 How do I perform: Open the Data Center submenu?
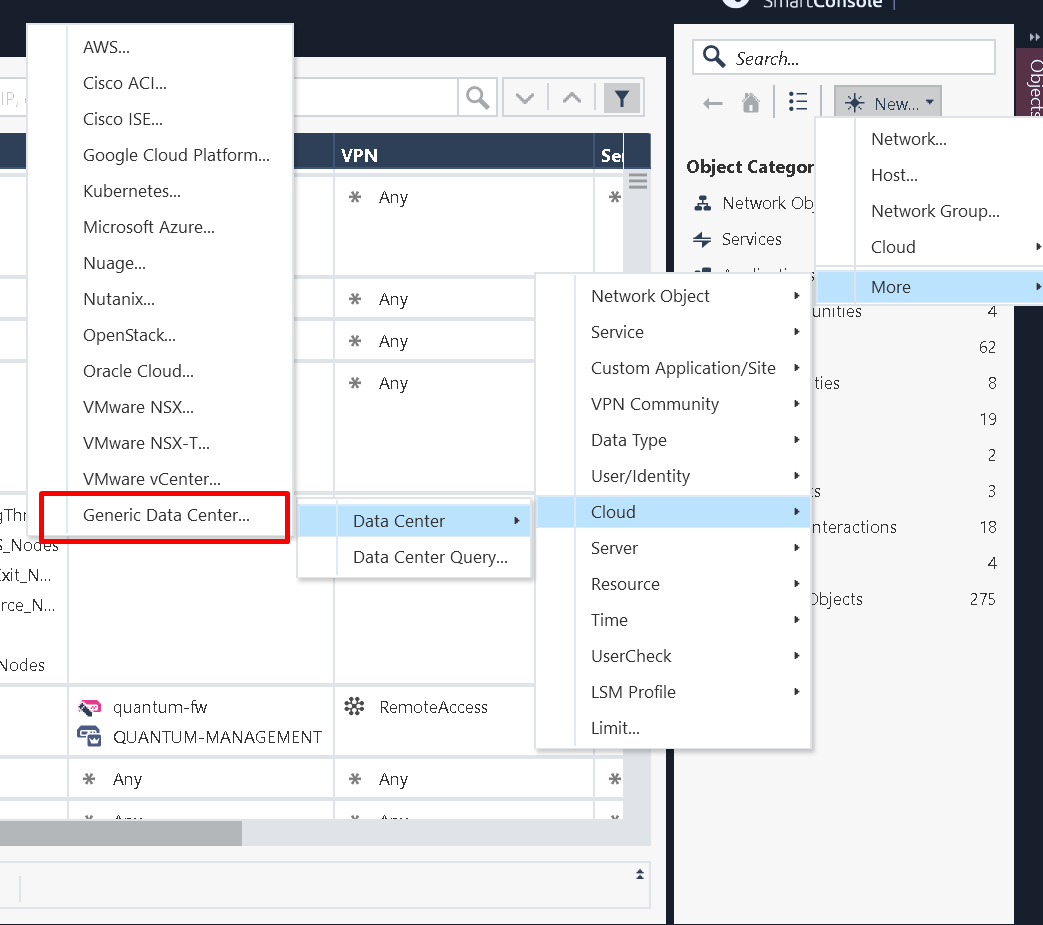point(414,521)
